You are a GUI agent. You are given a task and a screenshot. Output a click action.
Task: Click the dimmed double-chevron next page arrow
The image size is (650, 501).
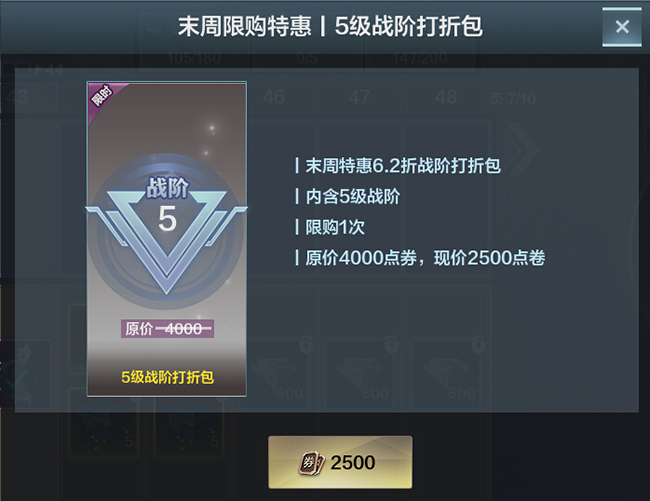[x=518, y=148]
